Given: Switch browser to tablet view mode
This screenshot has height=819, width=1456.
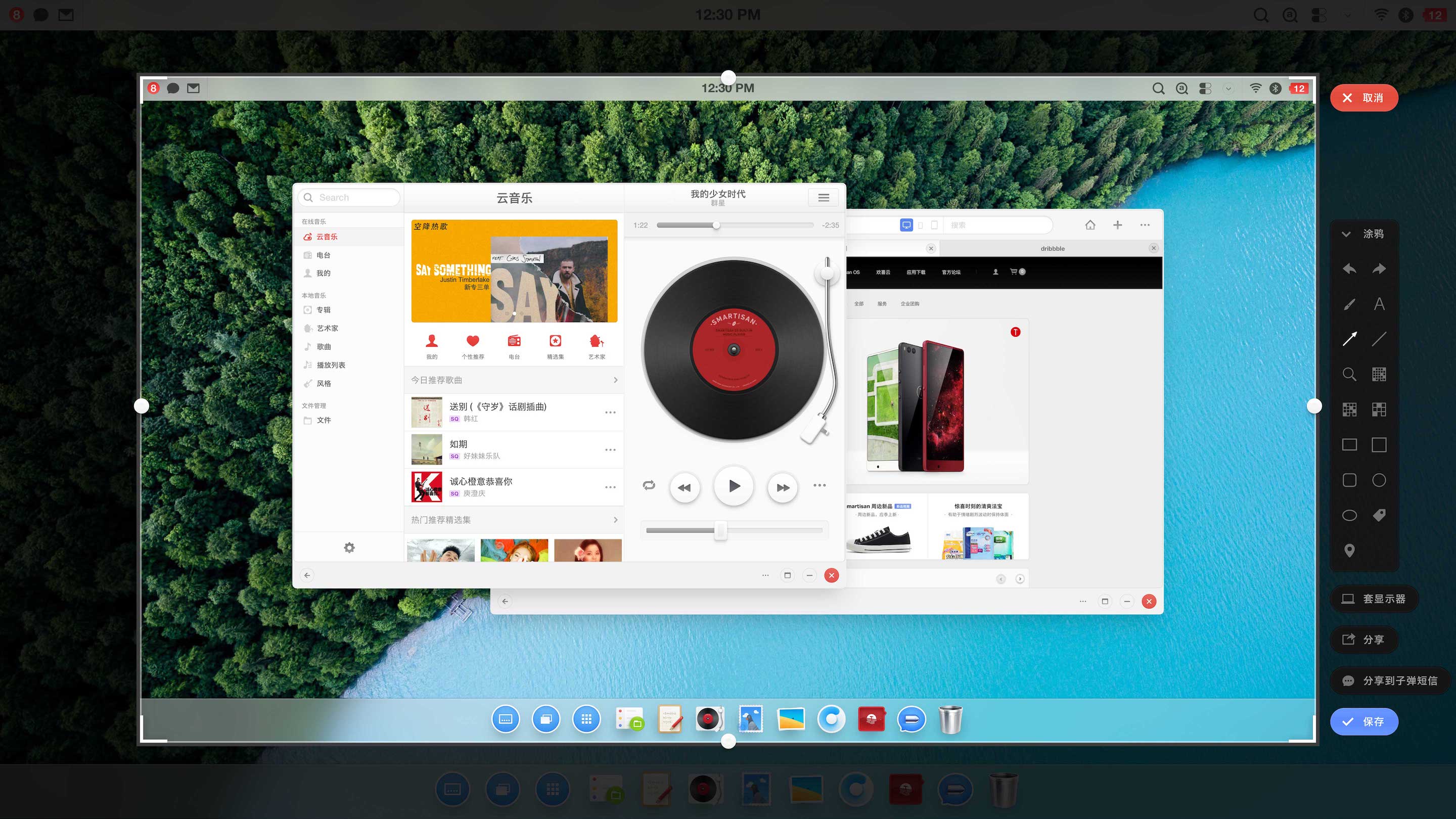Looking at the screenshot, I should point(934,225).
